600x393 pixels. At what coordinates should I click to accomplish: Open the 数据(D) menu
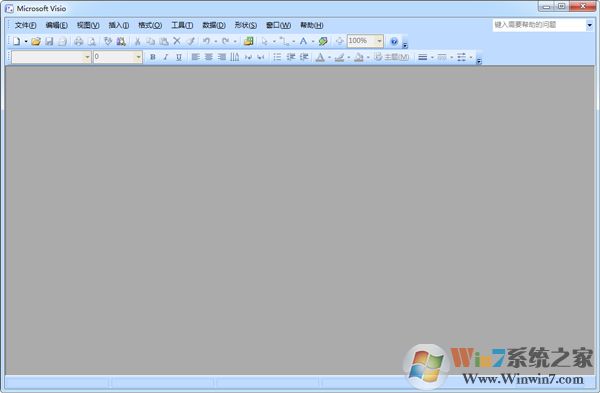214,25
